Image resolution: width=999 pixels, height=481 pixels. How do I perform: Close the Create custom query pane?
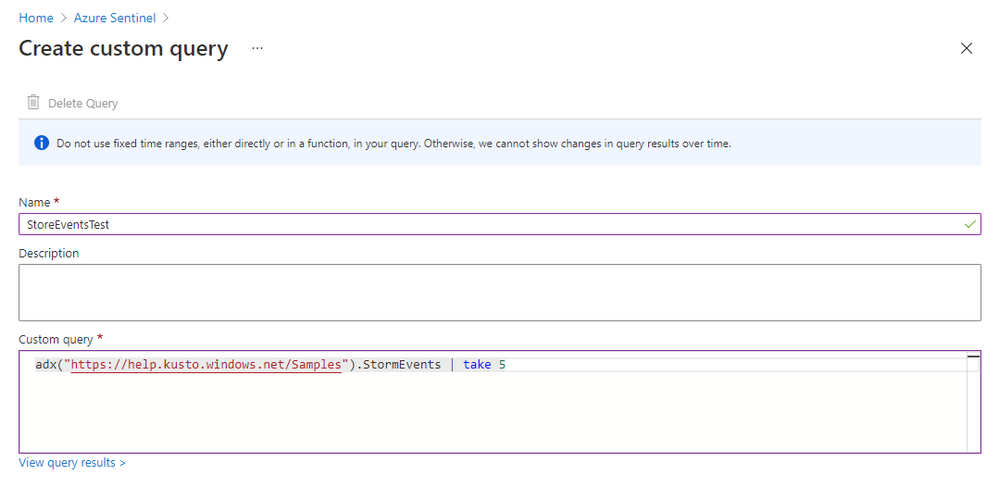point(967,48)
